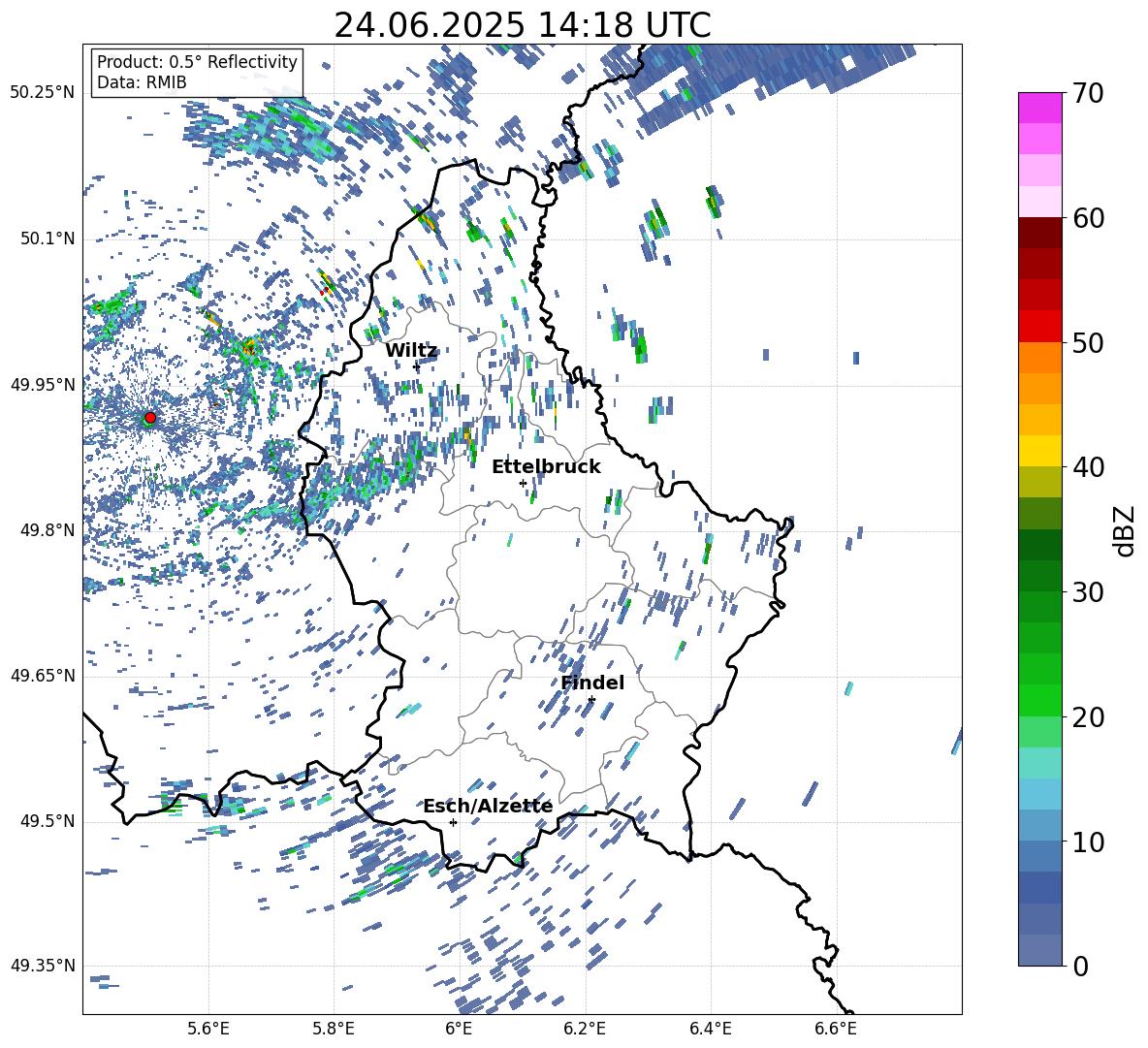Click the dark maroon colorbar swatch below 60
Screen dimensions: 1148x1048
1040,233
